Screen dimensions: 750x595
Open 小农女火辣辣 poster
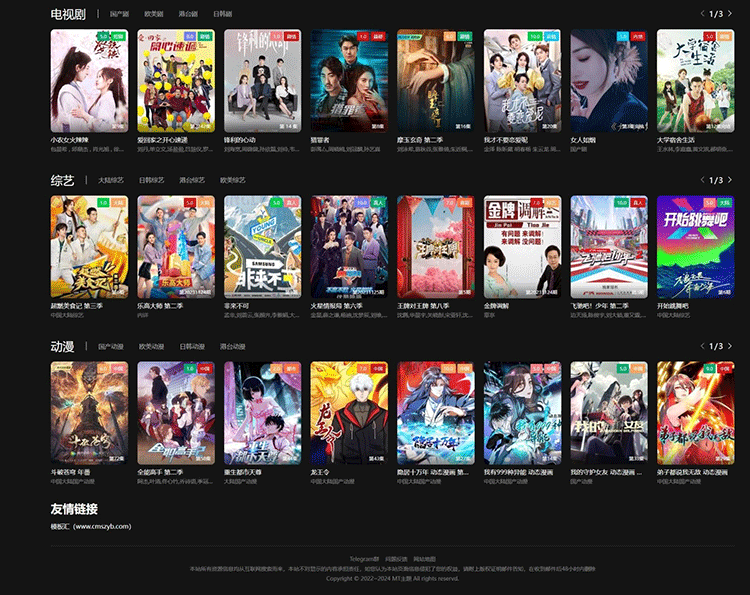pos(89,80)
